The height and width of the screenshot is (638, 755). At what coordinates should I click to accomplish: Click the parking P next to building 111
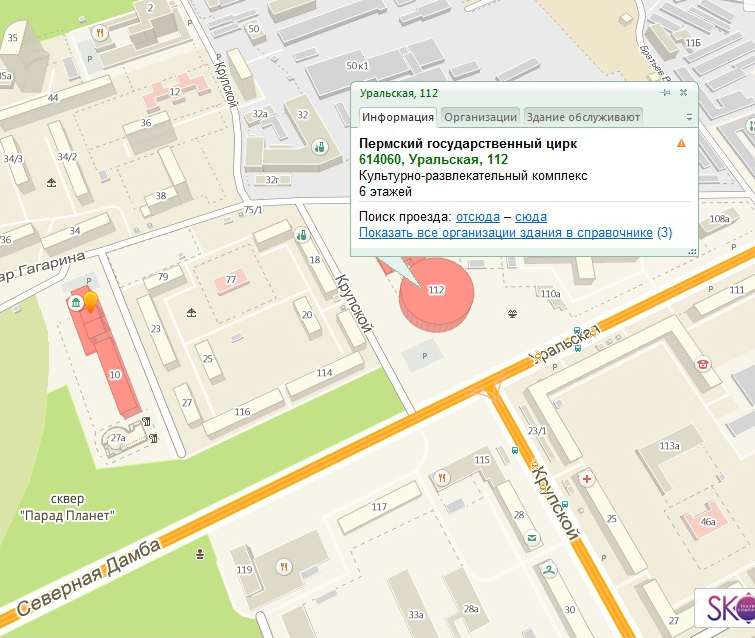tap(711, 289)
